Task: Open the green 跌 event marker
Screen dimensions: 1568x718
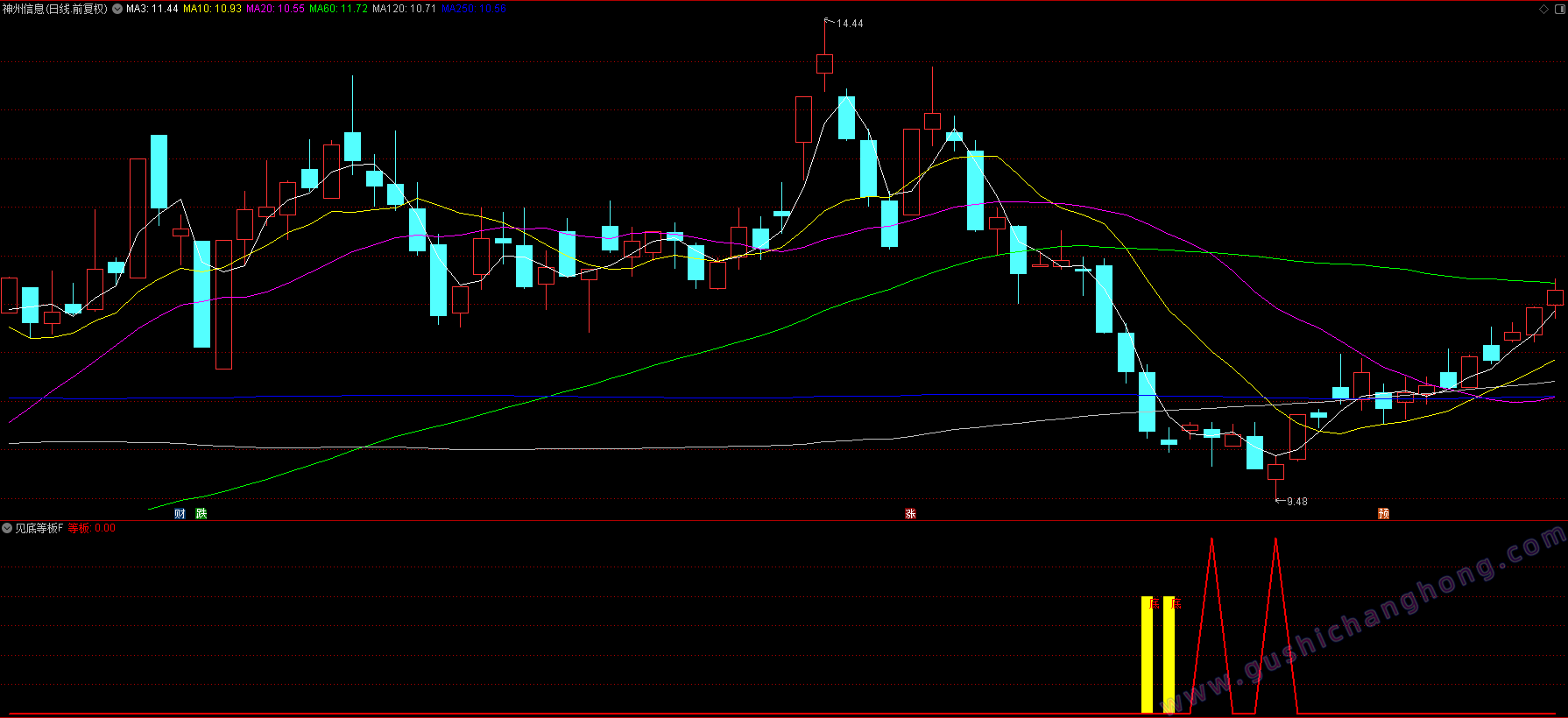Action: (201, 514)
